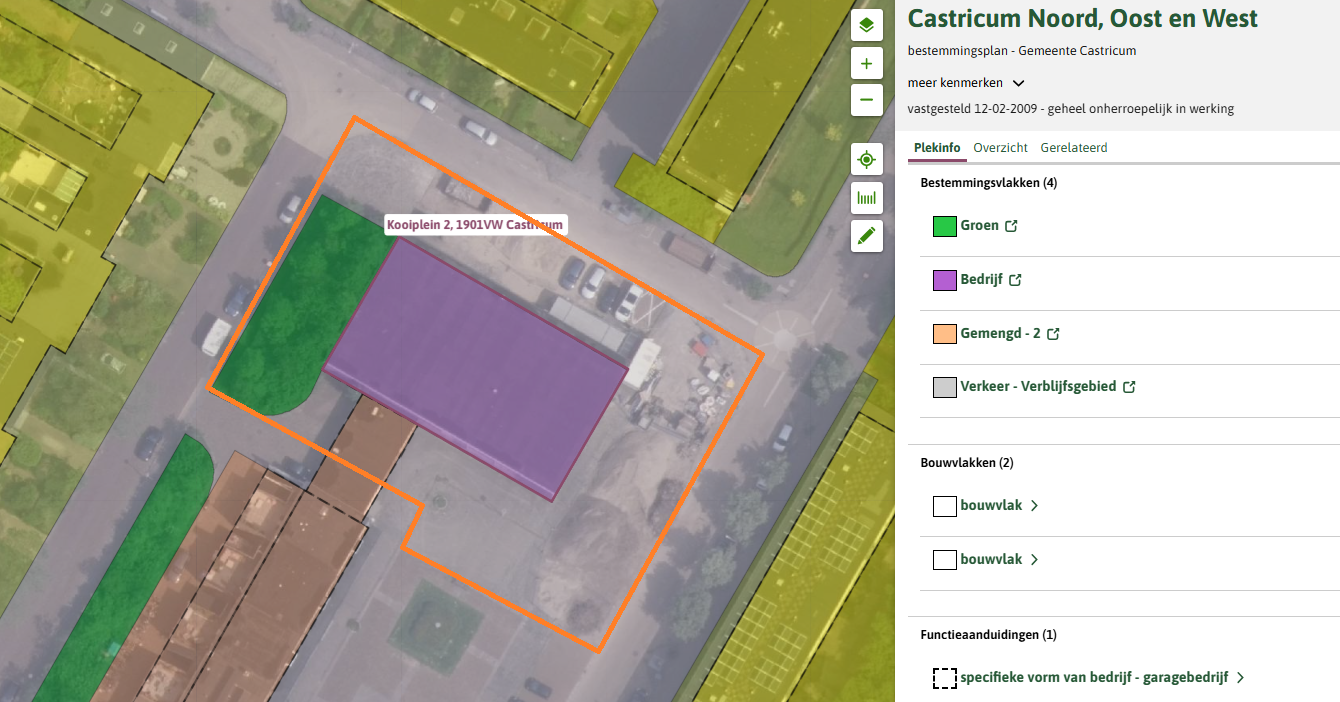Open external link icon next to Groen
1340x702 pixels.
[x=1011, y=226]
